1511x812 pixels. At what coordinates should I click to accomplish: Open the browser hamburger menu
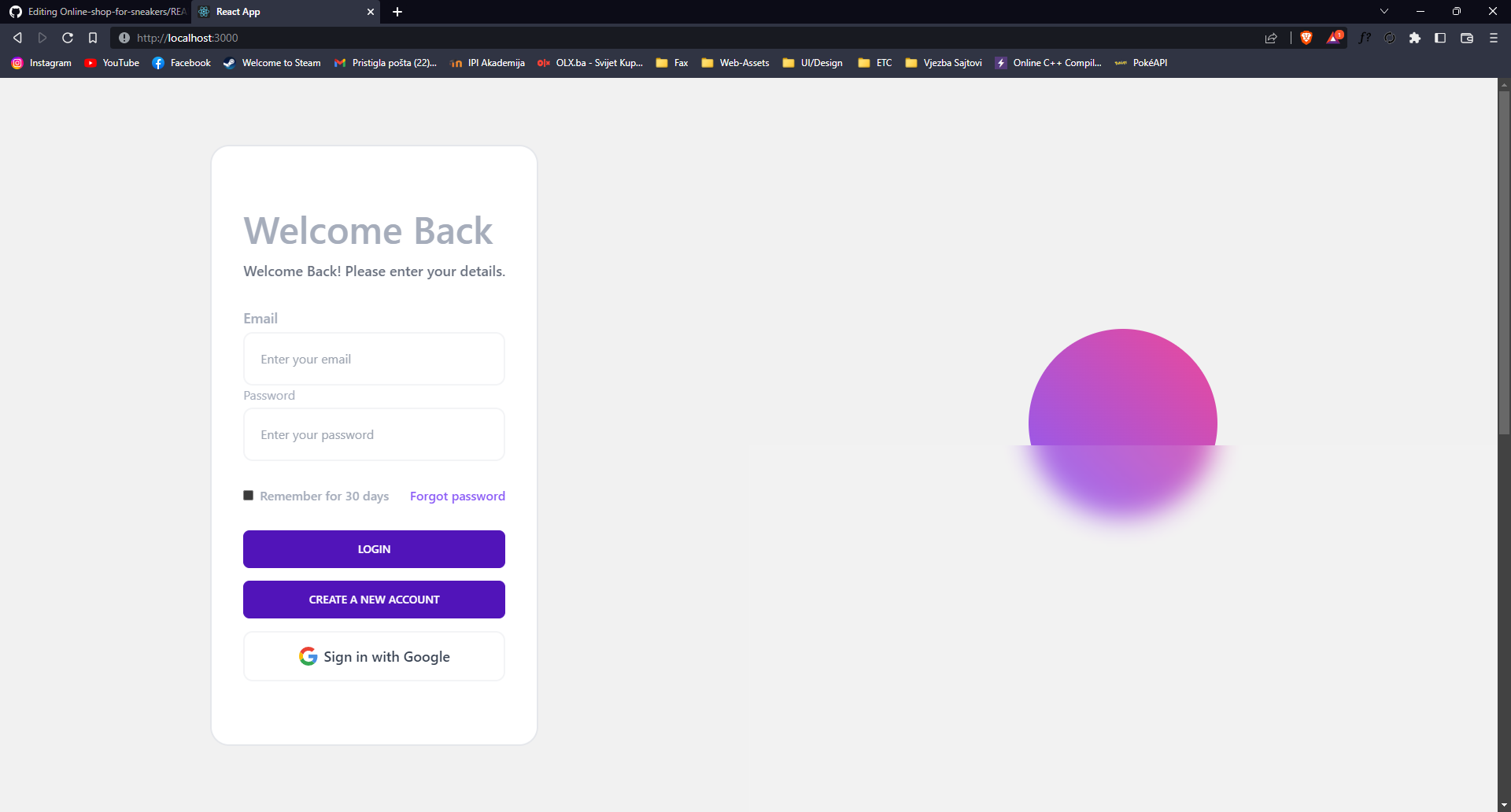click(1494, 38)
